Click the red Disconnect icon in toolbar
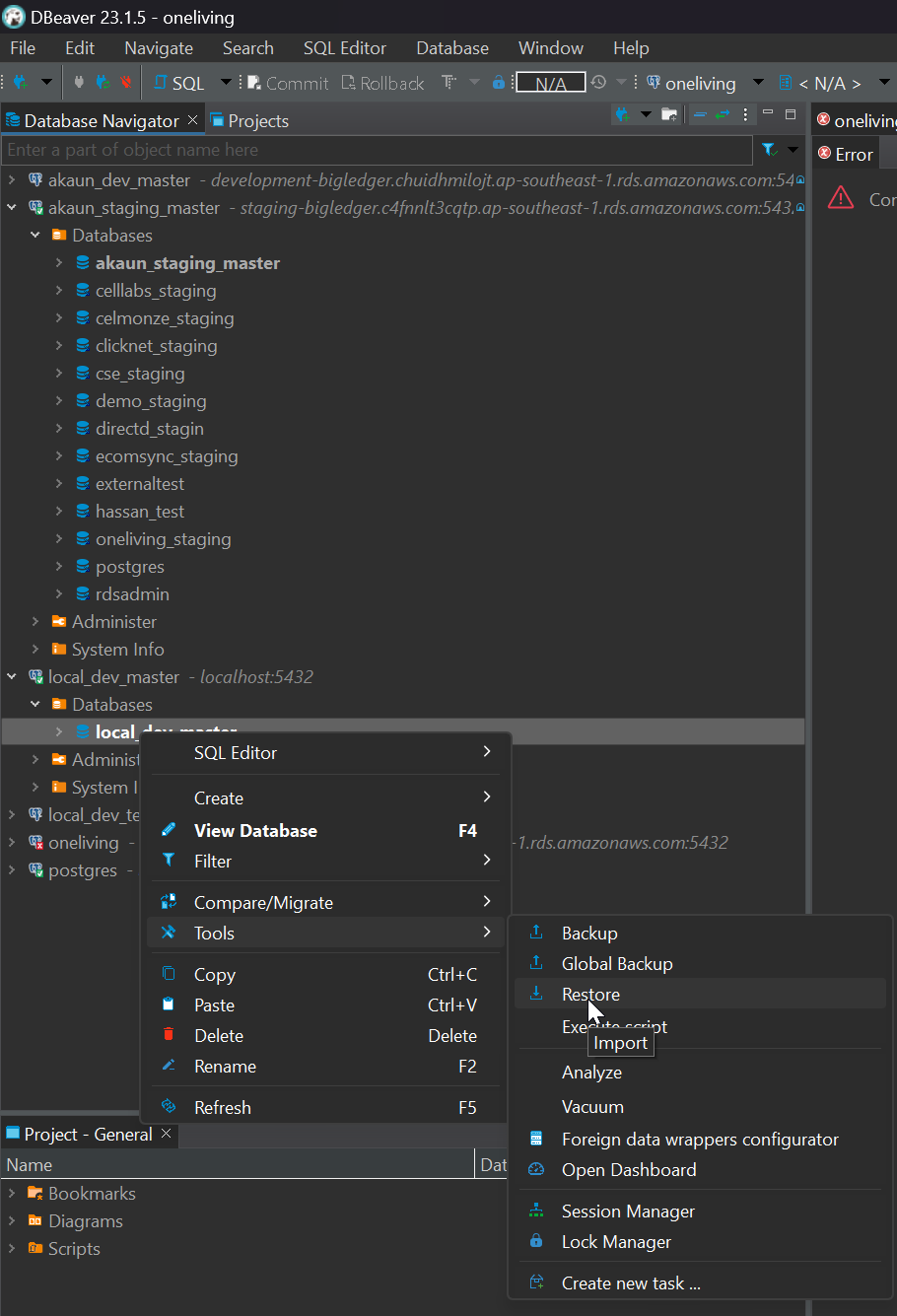 pos(125,83)
